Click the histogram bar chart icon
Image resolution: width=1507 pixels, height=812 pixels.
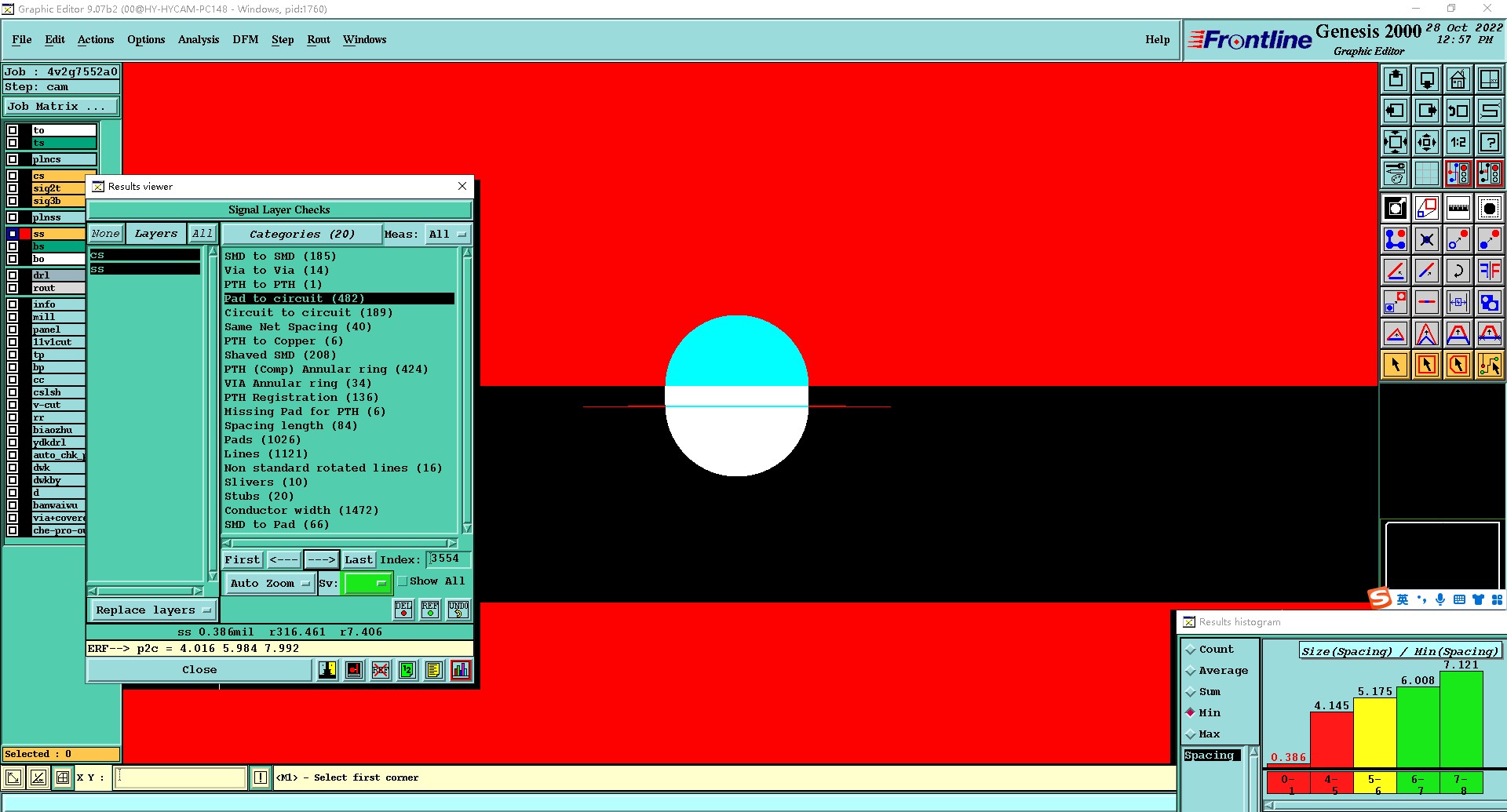point(461,670)
